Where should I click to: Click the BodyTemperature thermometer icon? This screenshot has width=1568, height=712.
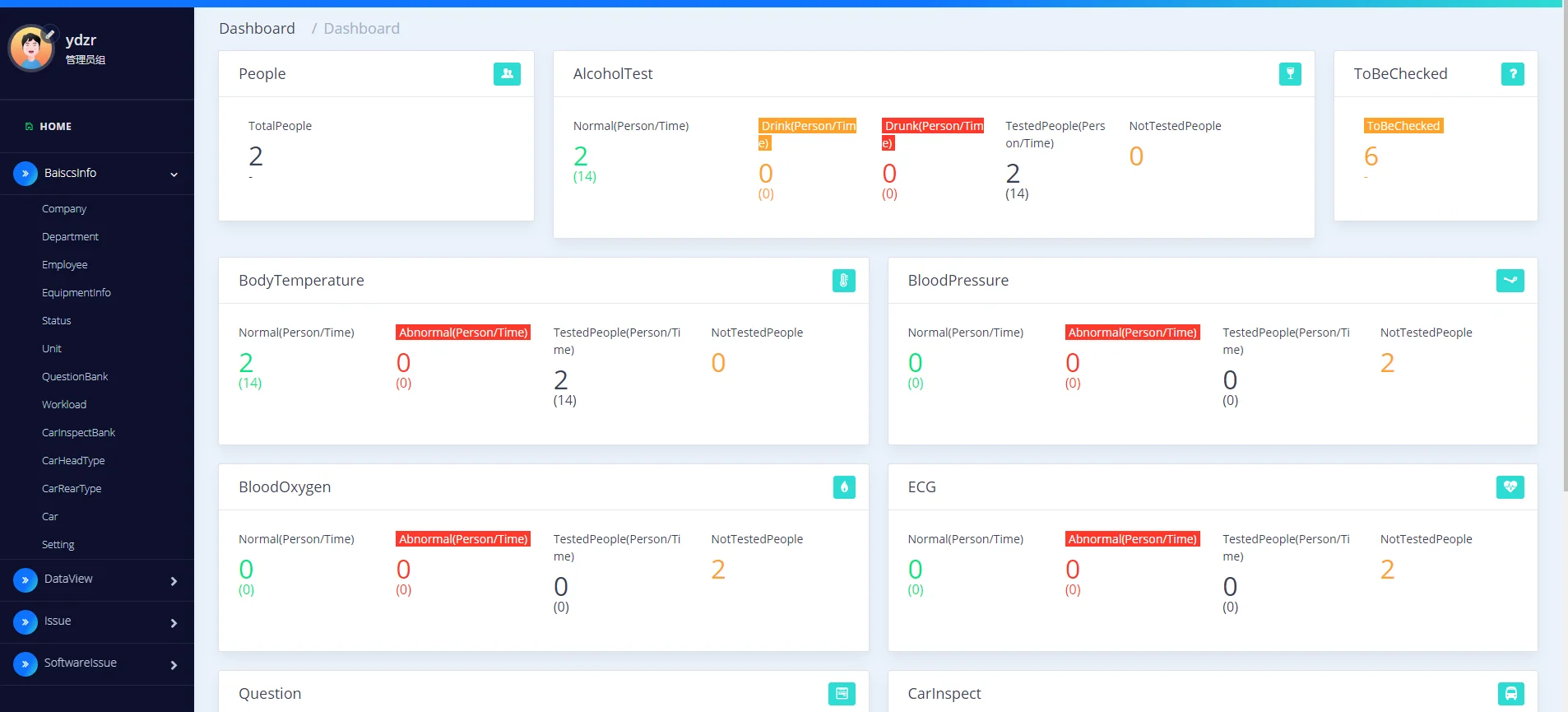point(843,281)
